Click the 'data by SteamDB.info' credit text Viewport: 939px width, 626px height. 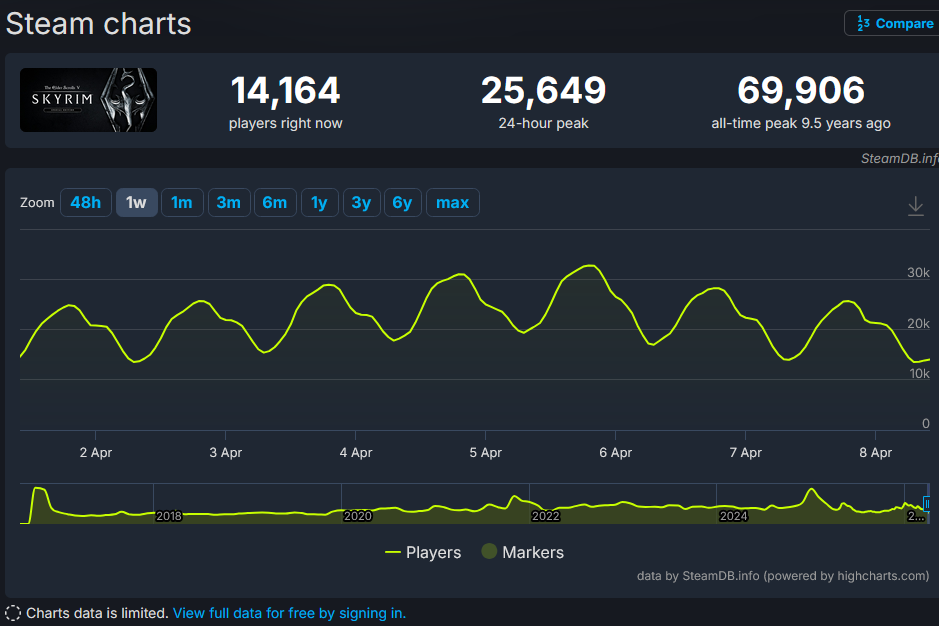pyautogui.click(x=783, y=576)
